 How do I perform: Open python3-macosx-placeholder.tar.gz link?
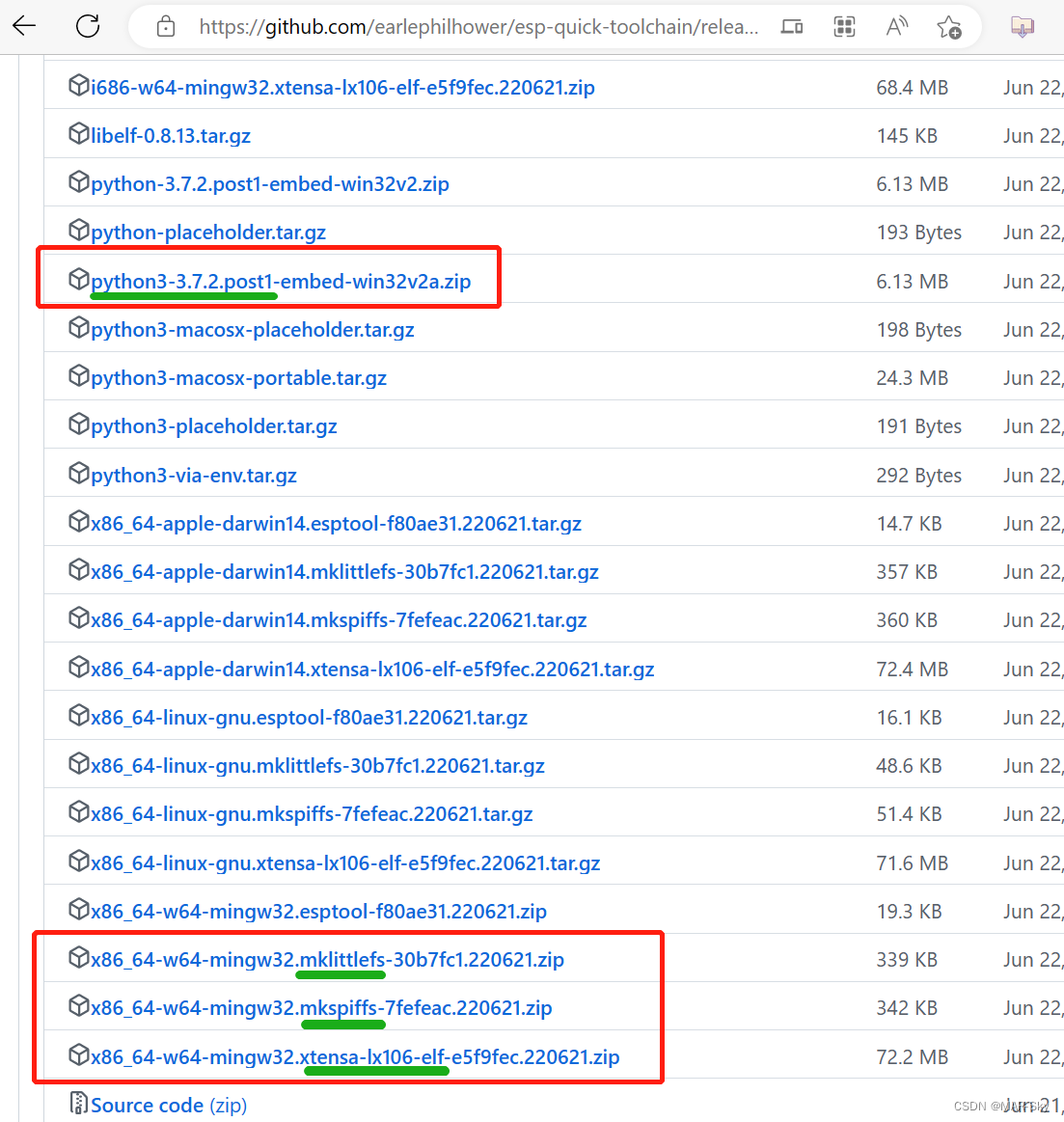tap(253, 330)
